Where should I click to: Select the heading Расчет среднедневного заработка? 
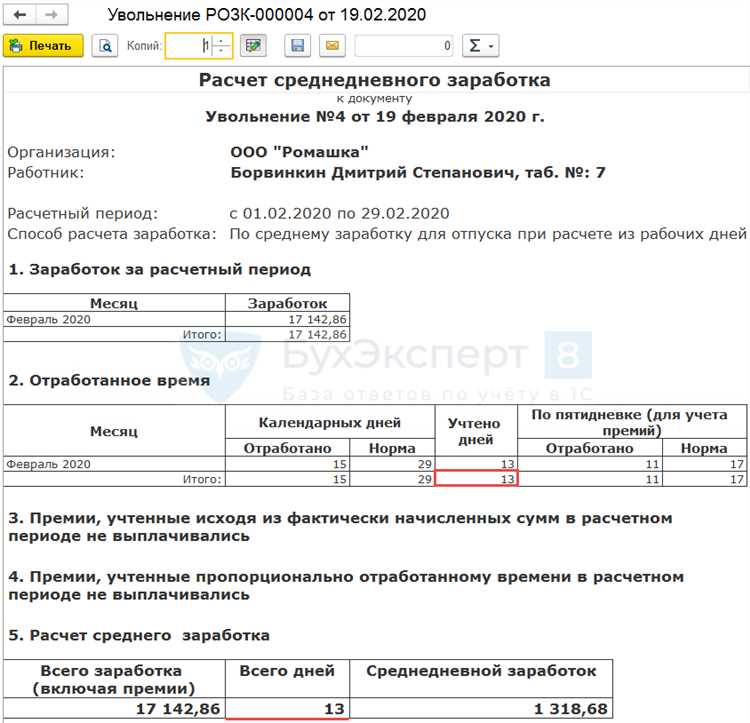[x=375, y=80]
